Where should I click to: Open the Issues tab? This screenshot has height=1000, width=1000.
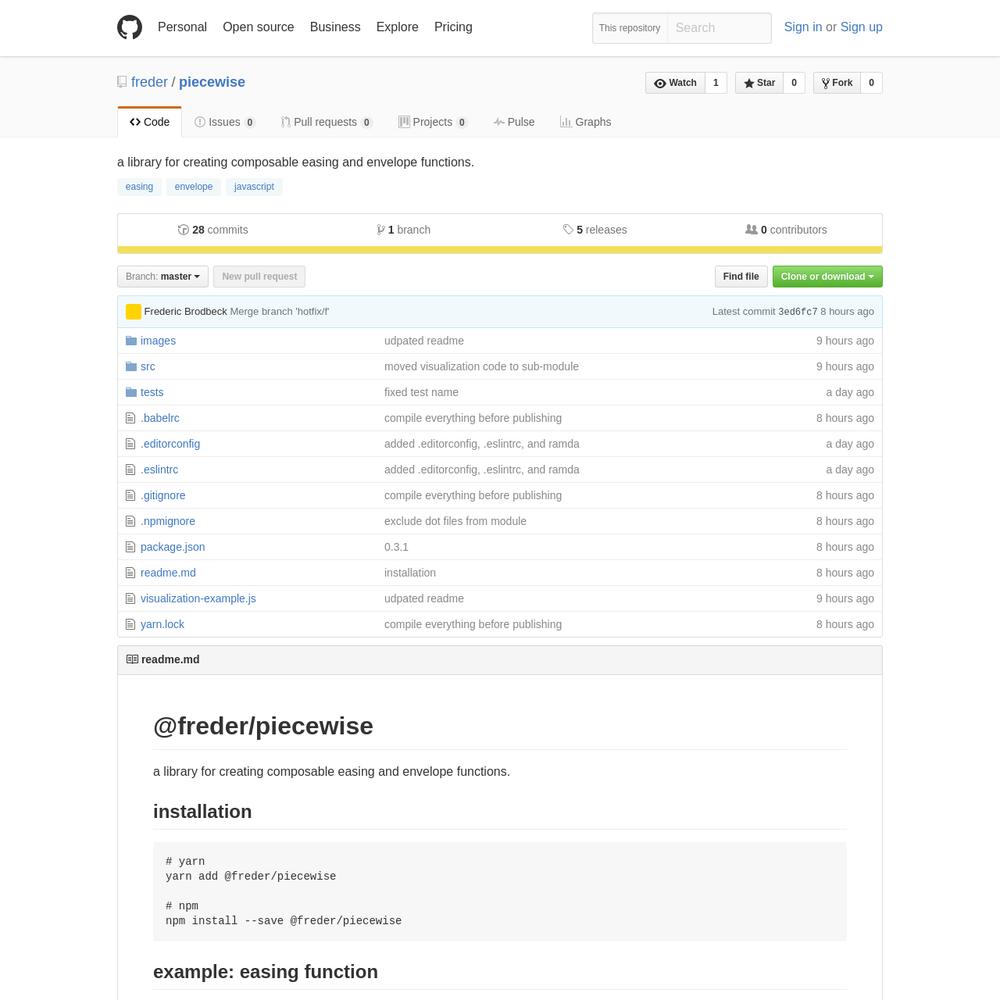click(224, 122)
